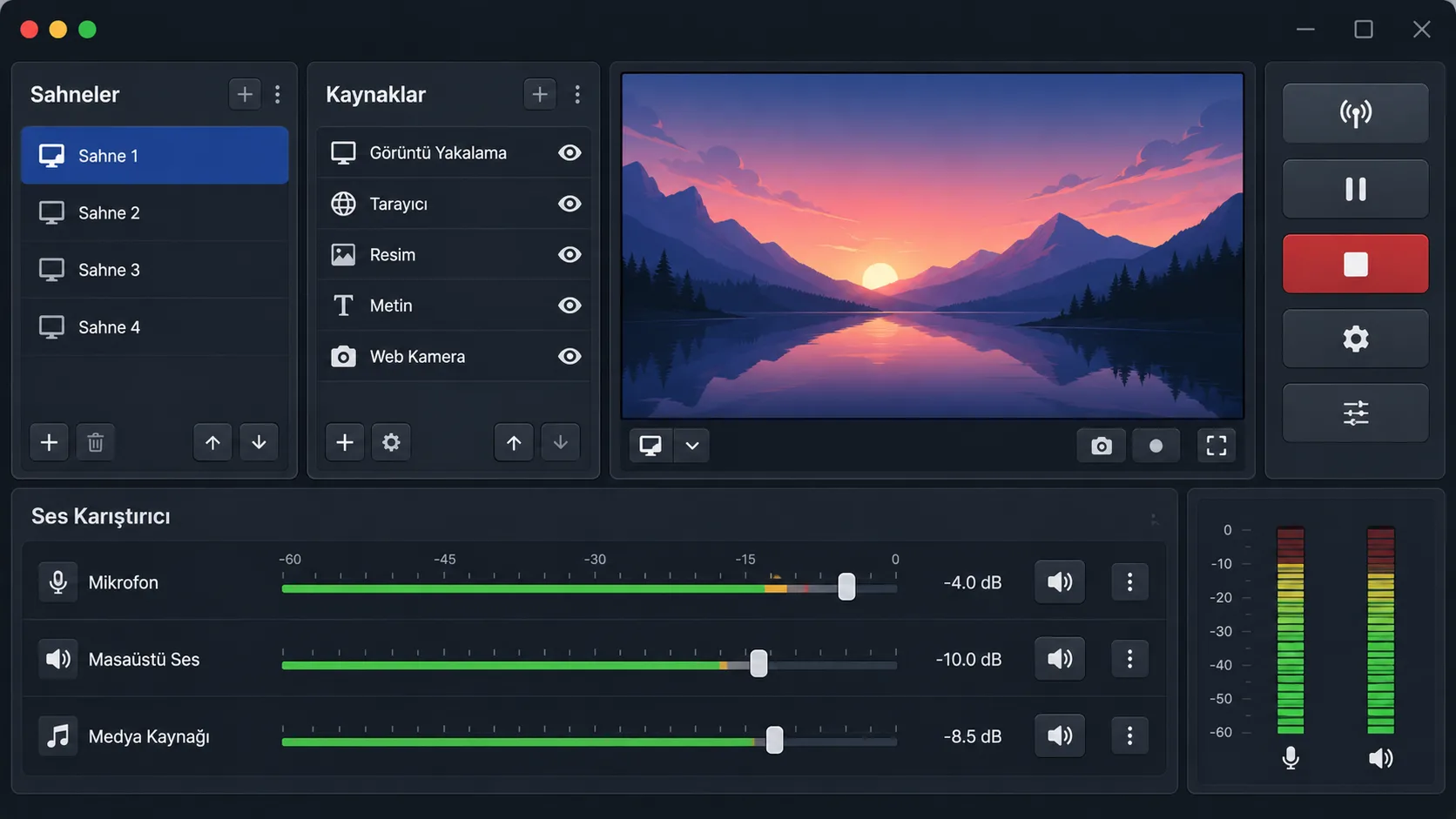
Task: Add a source using Kaynaklar header plus
Action: coord(540,94)
